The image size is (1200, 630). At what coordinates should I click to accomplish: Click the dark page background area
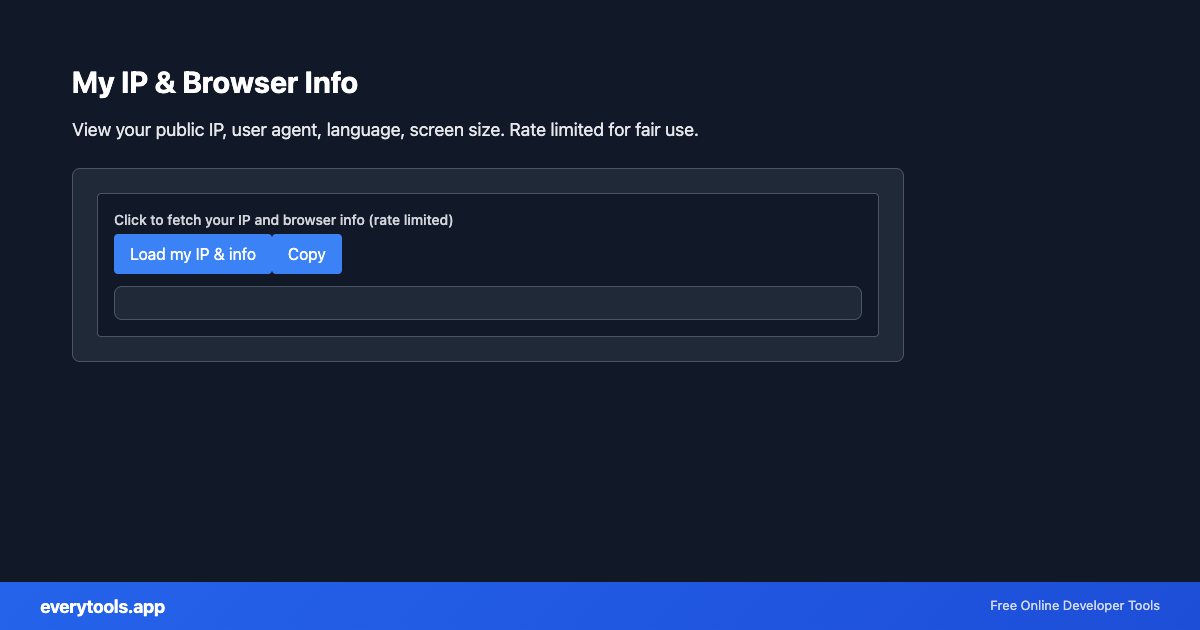[600, 470]
